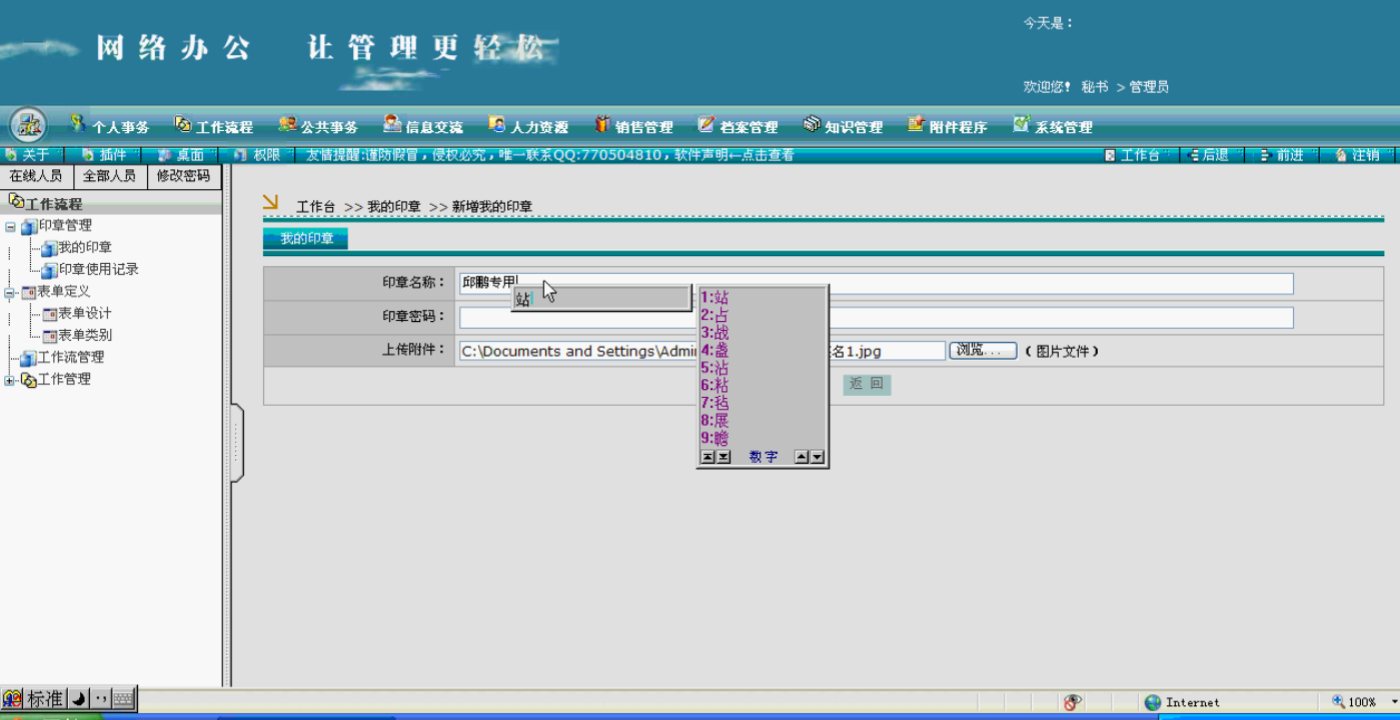Screen dimensions: 1400x720
Task: Switch to the 全部人员 tab
Action: click(x=110, y=176)
